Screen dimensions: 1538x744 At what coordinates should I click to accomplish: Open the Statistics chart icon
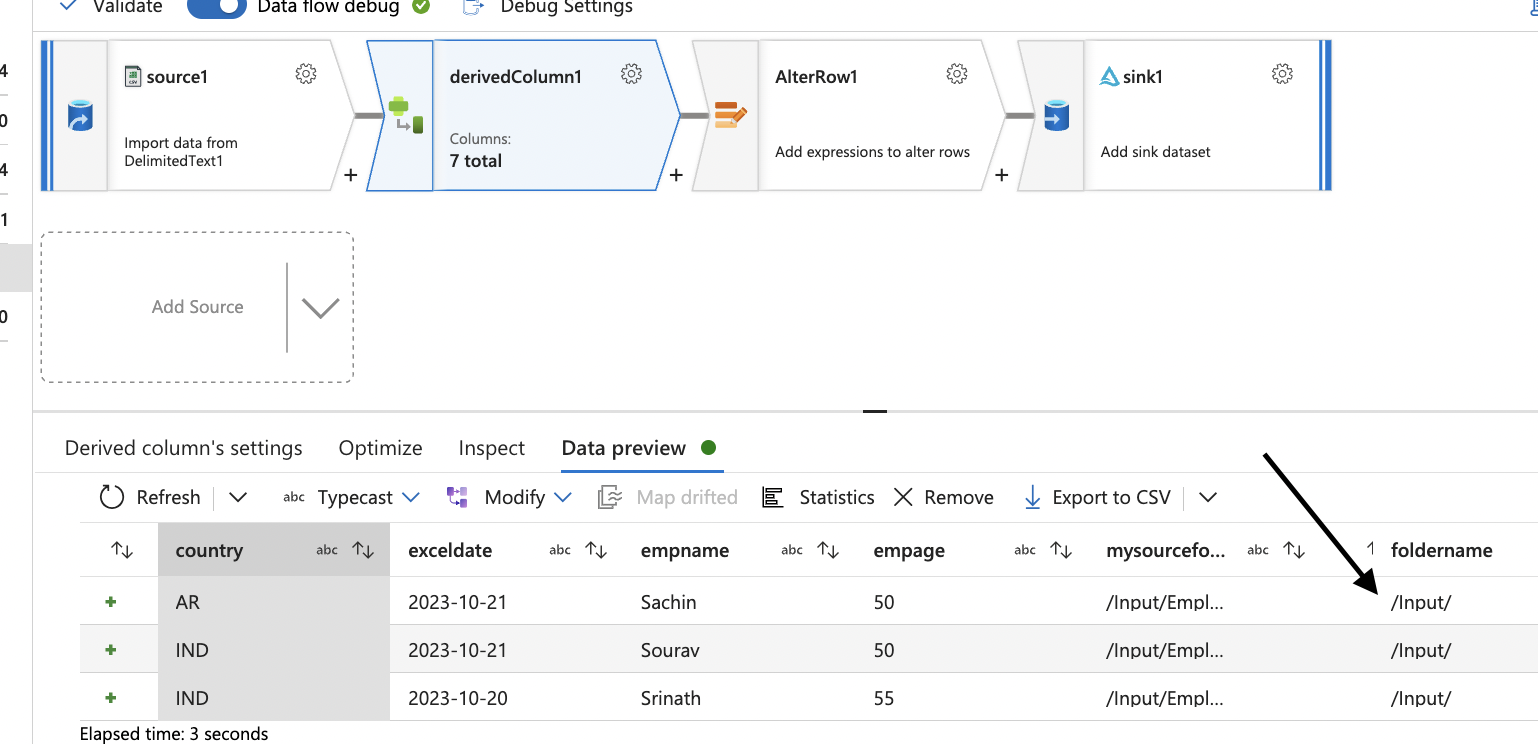772,497
